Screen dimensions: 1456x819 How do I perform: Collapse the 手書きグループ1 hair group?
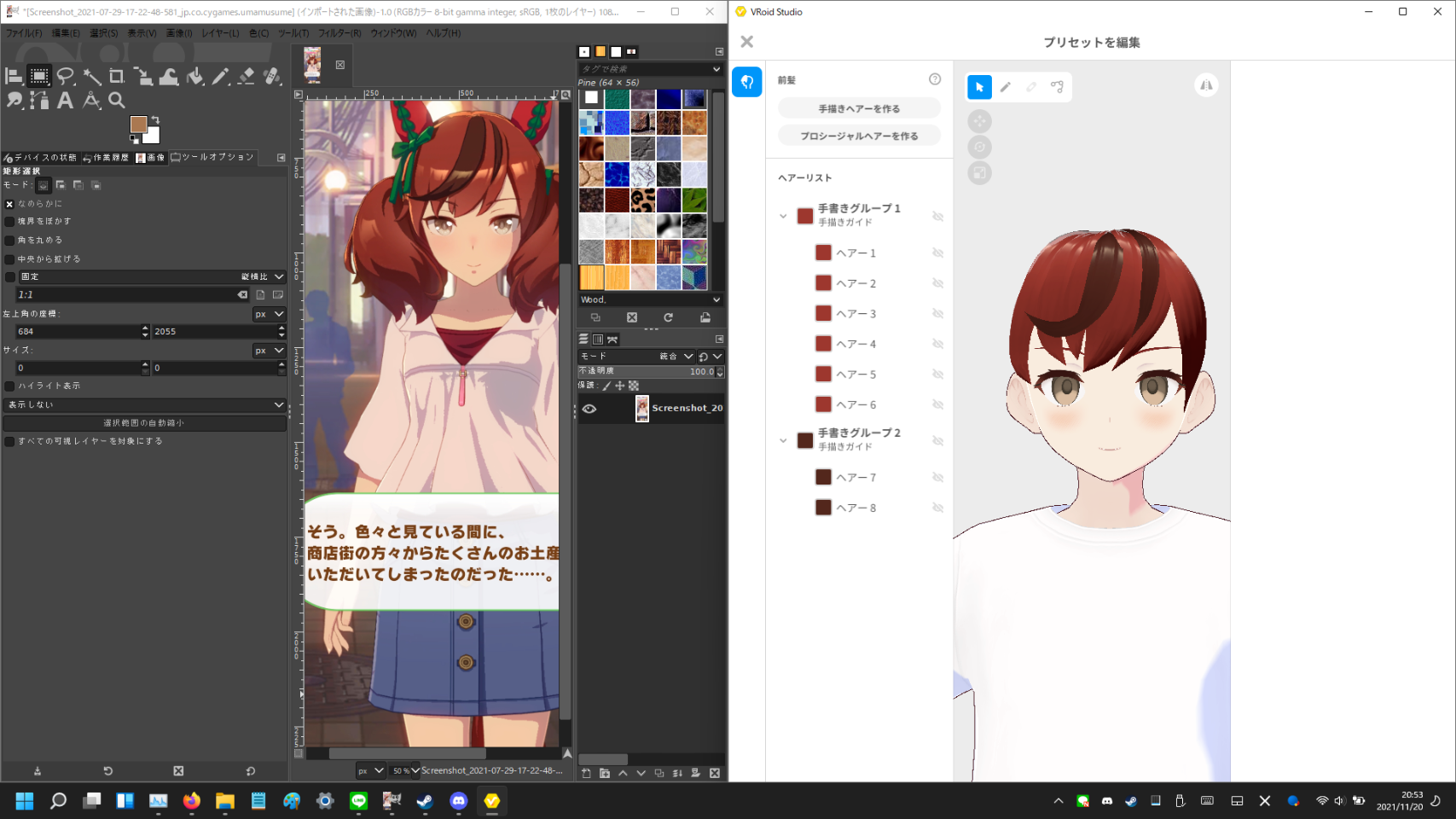783,216
